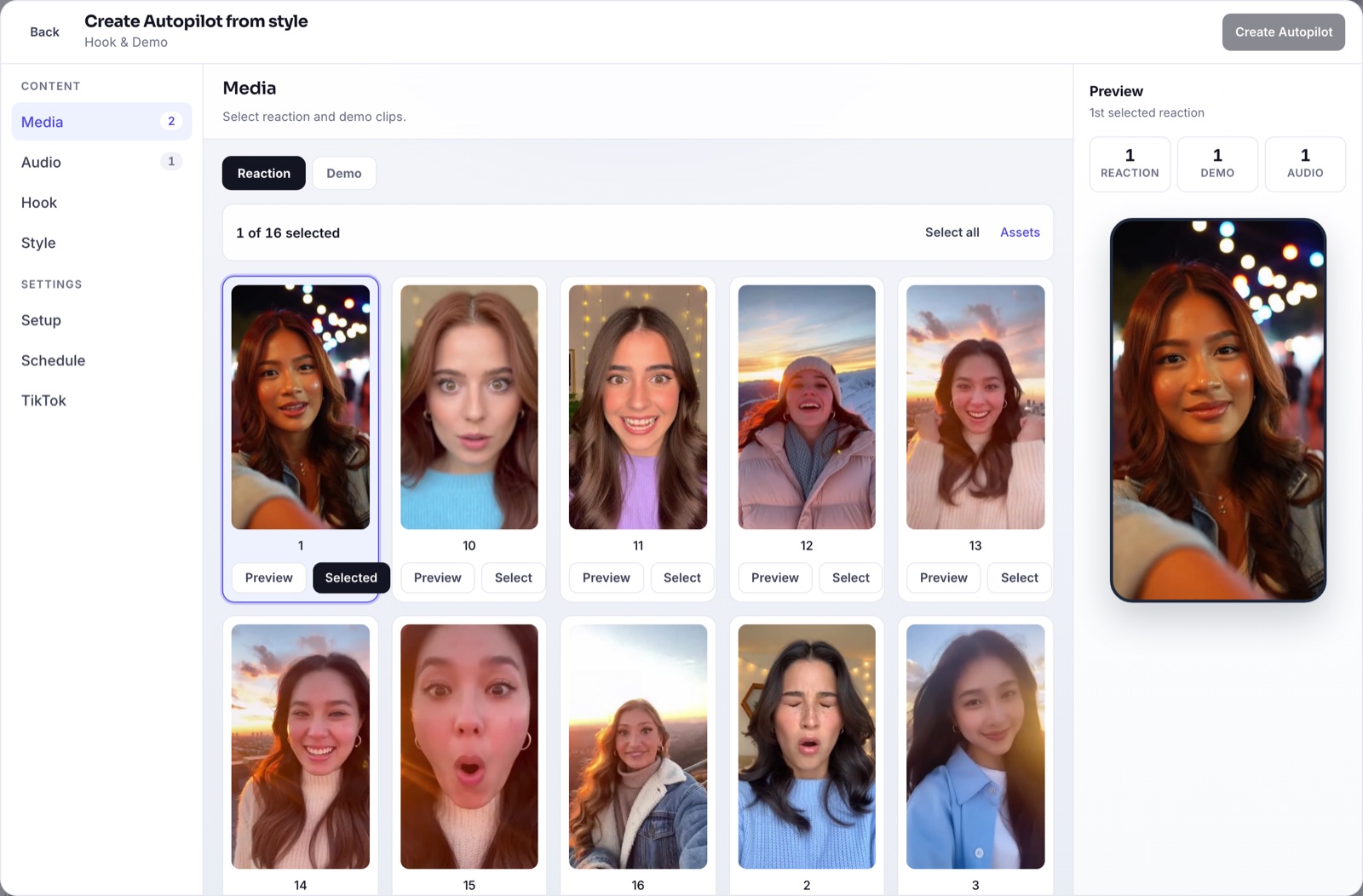The width and height of the screenshot is (1363, 896).
Task: Open the Audio section in sidebar
Action: pos(101,162)
